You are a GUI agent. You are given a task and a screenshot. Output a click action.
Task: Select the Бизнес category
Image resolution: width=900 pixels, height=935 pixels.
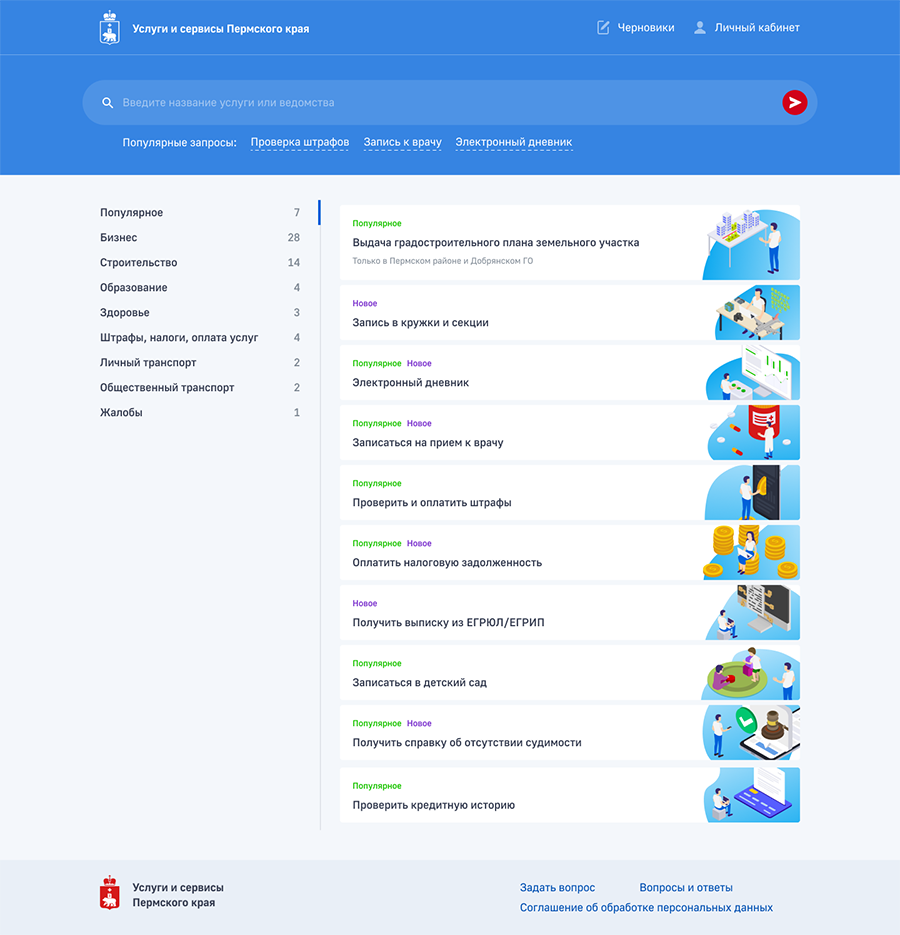pos(119,238)
